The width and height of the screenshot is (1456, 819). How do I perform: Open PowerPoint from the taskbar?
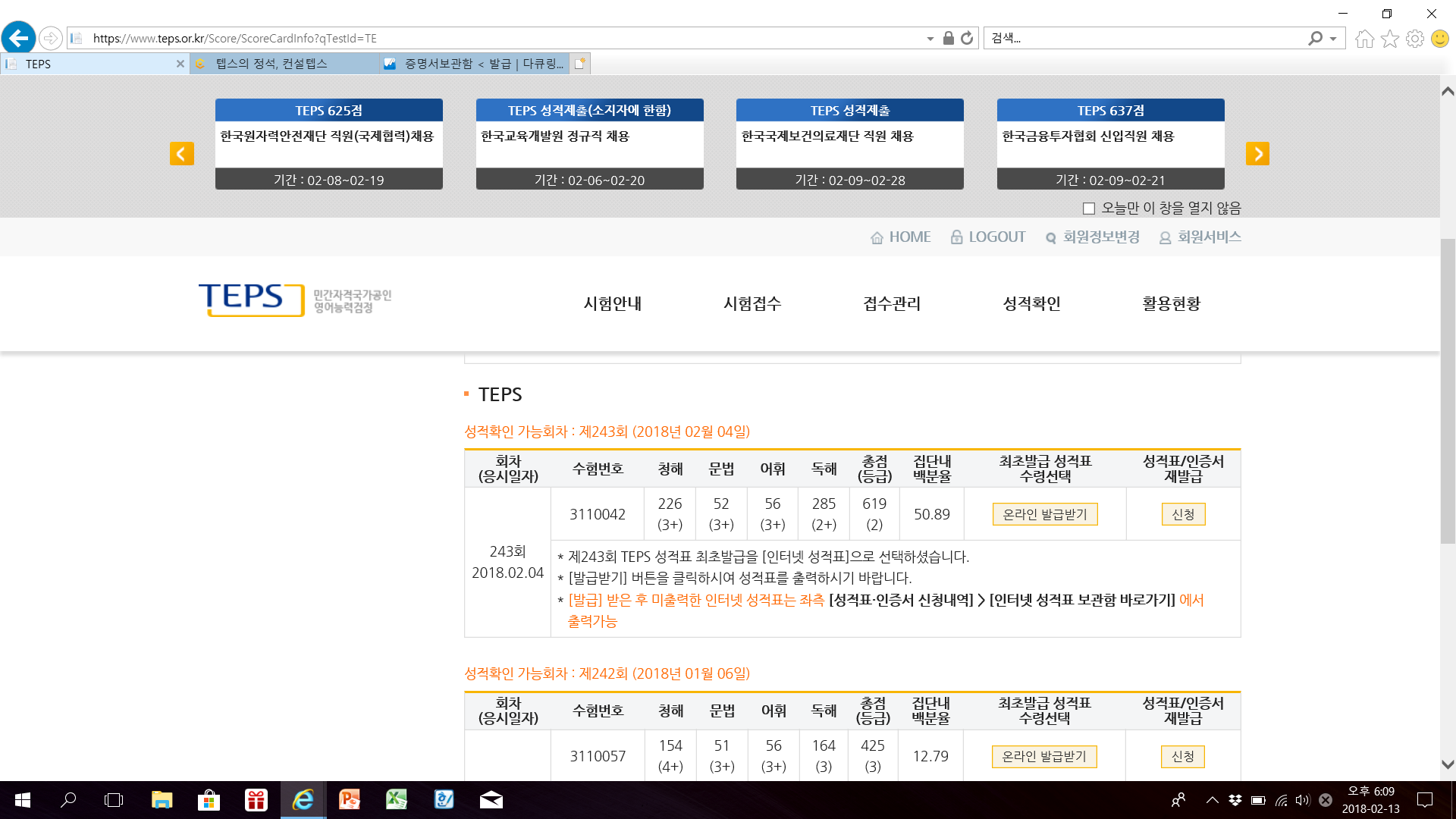tap(350, 800)
